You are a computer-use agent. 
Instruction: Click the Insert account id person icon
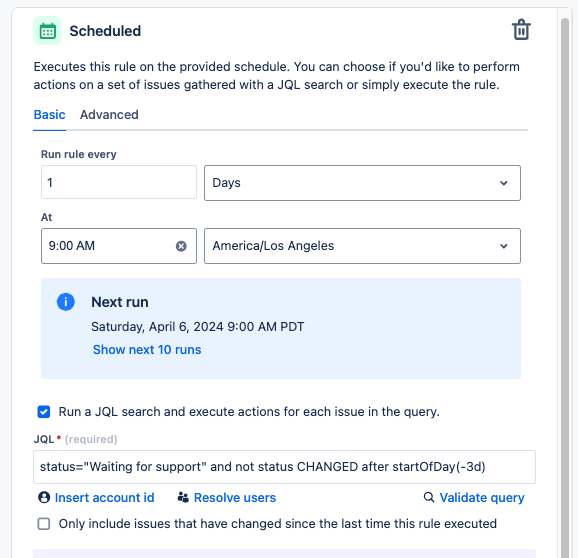click(x=44, y=497)
